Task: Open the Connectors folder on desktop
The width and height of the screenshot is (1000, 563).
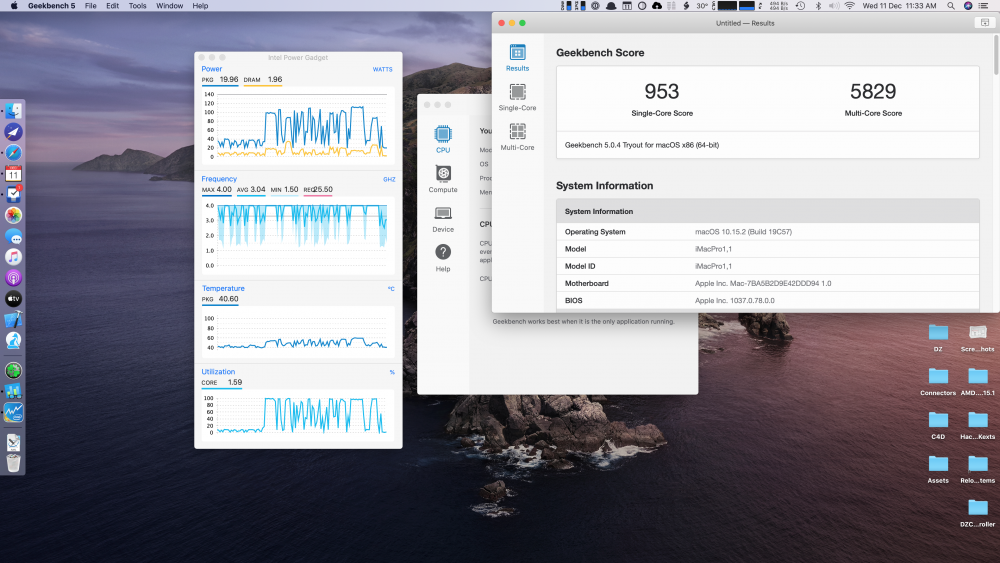Action: click(938, 382)
